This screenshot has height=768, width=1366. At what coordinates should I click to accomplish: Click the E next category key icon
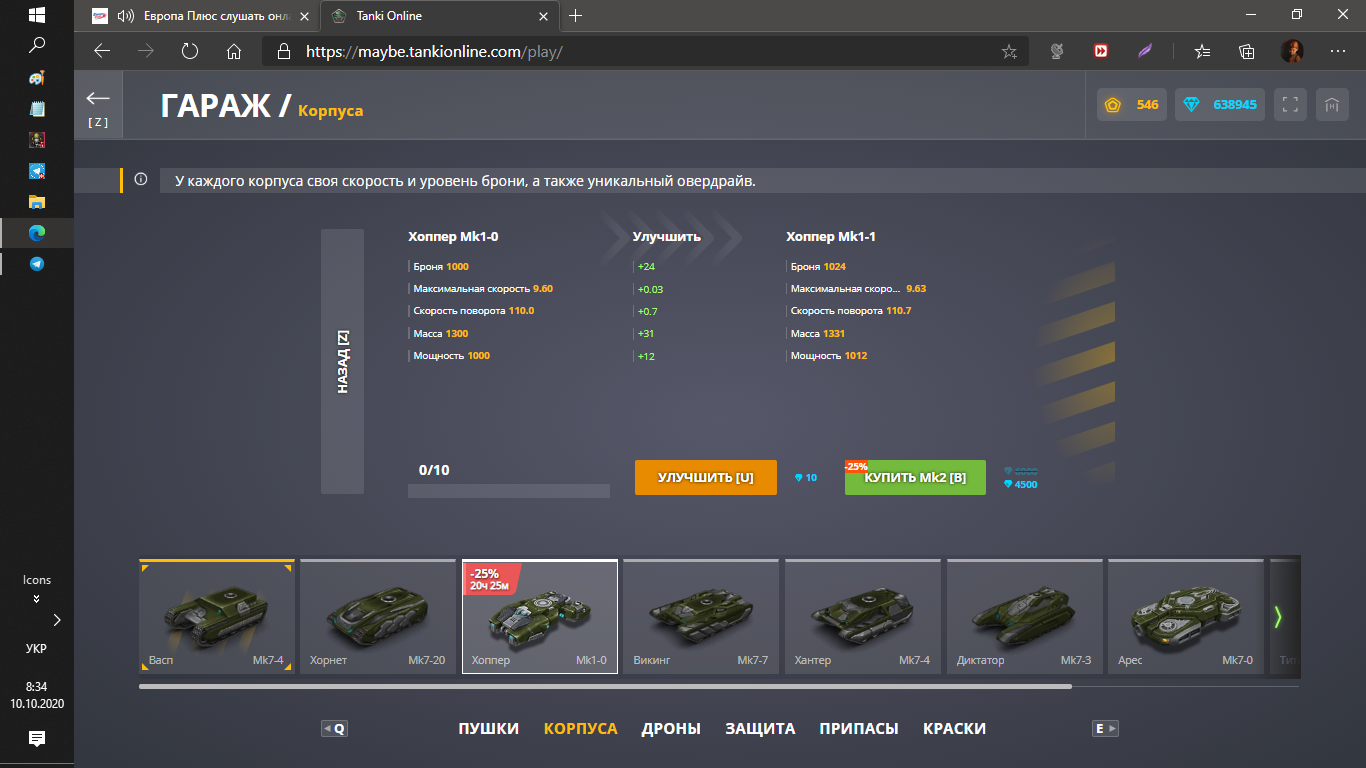point(1105,729)
